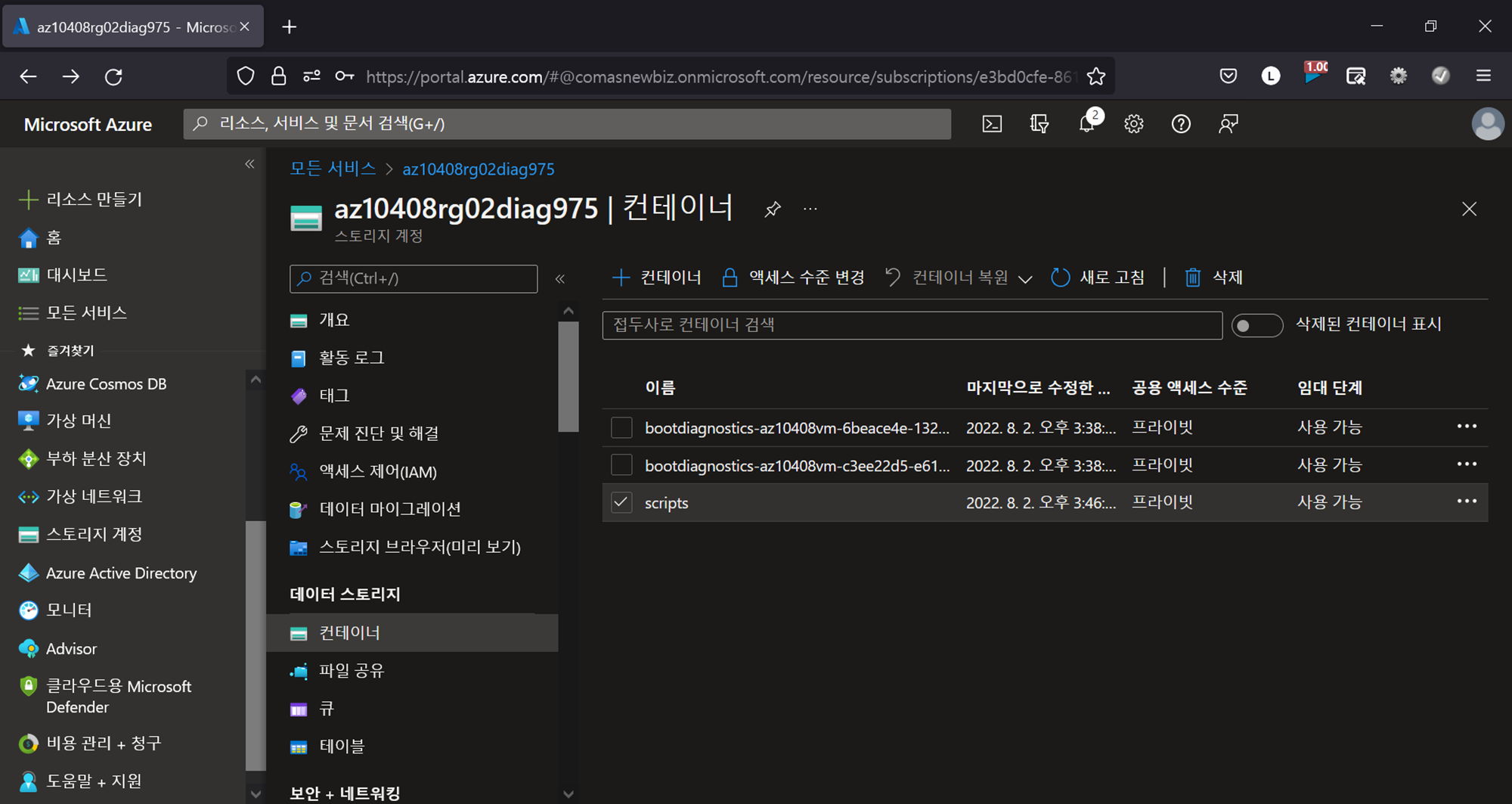Open Pocket save icon in browser toolbar
This screenshot has height=804, width=1512.
[x=1228, y=76]
